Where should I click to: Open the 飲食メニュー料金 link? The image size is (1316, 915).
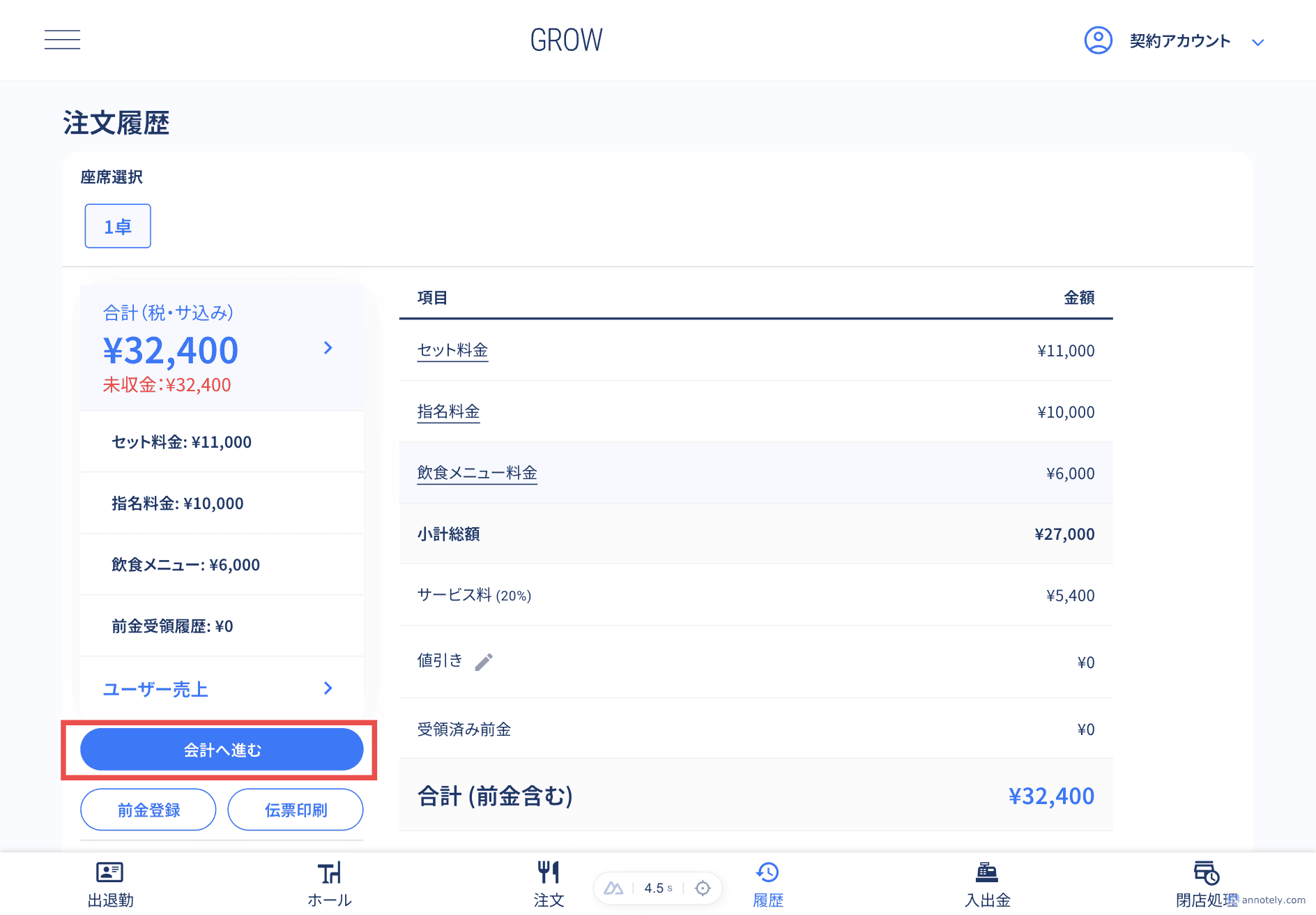(x=477, y=473)
